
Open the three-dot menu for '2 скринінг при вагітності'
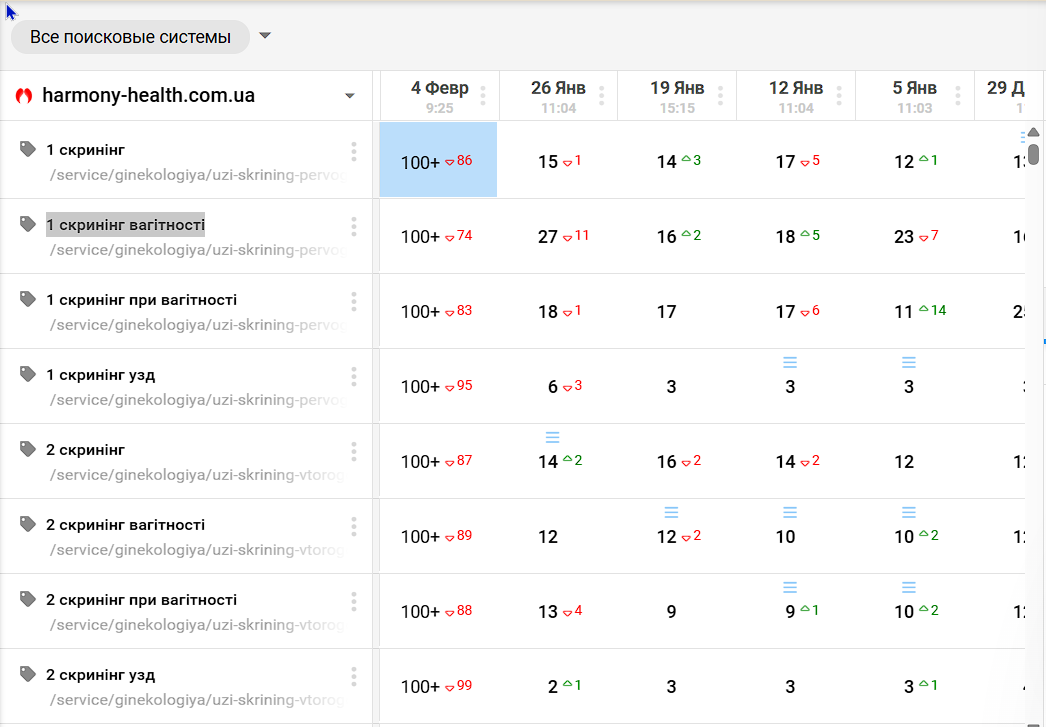click(x=354, y=601)
